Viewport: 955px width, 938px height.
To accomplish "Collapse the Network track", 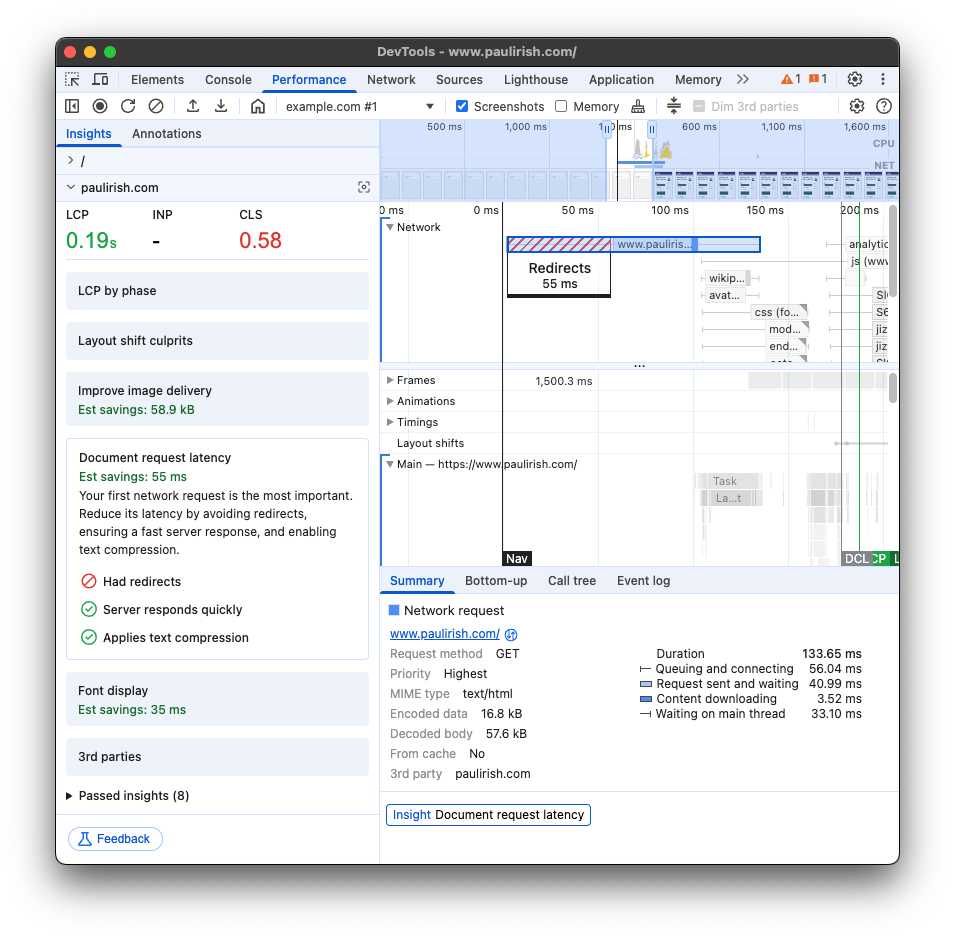I will 390,227.
